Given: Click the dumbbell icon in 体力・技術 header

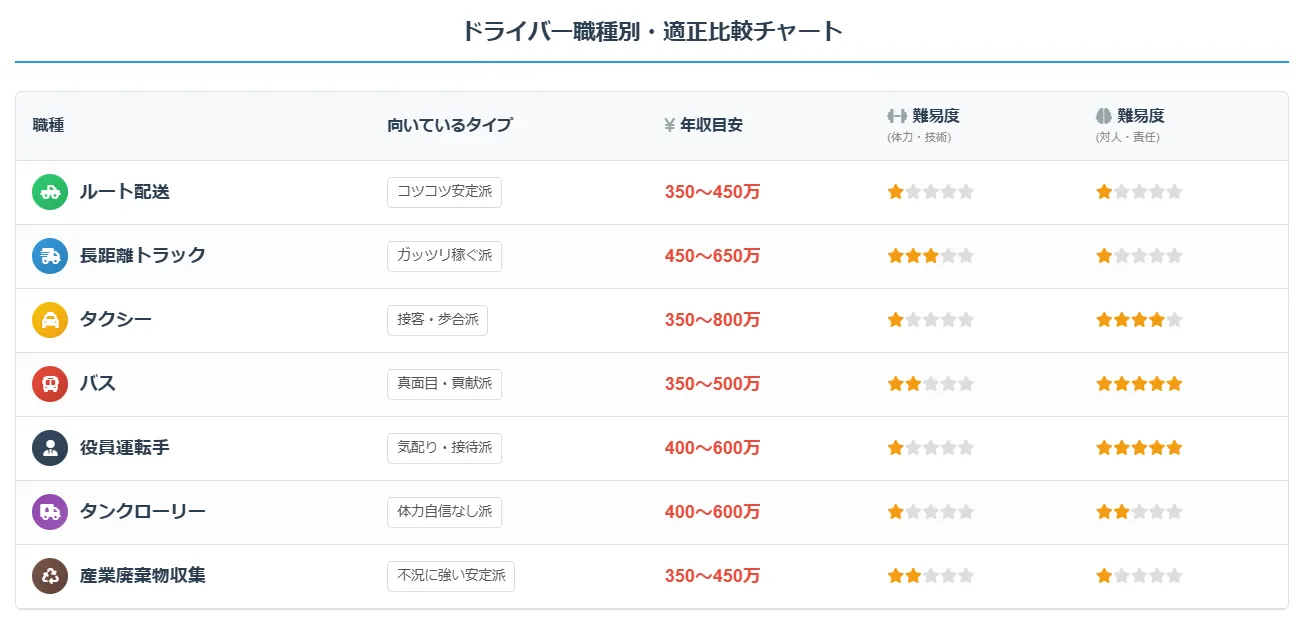Looking at the screenshot, I should pos(896,116).
